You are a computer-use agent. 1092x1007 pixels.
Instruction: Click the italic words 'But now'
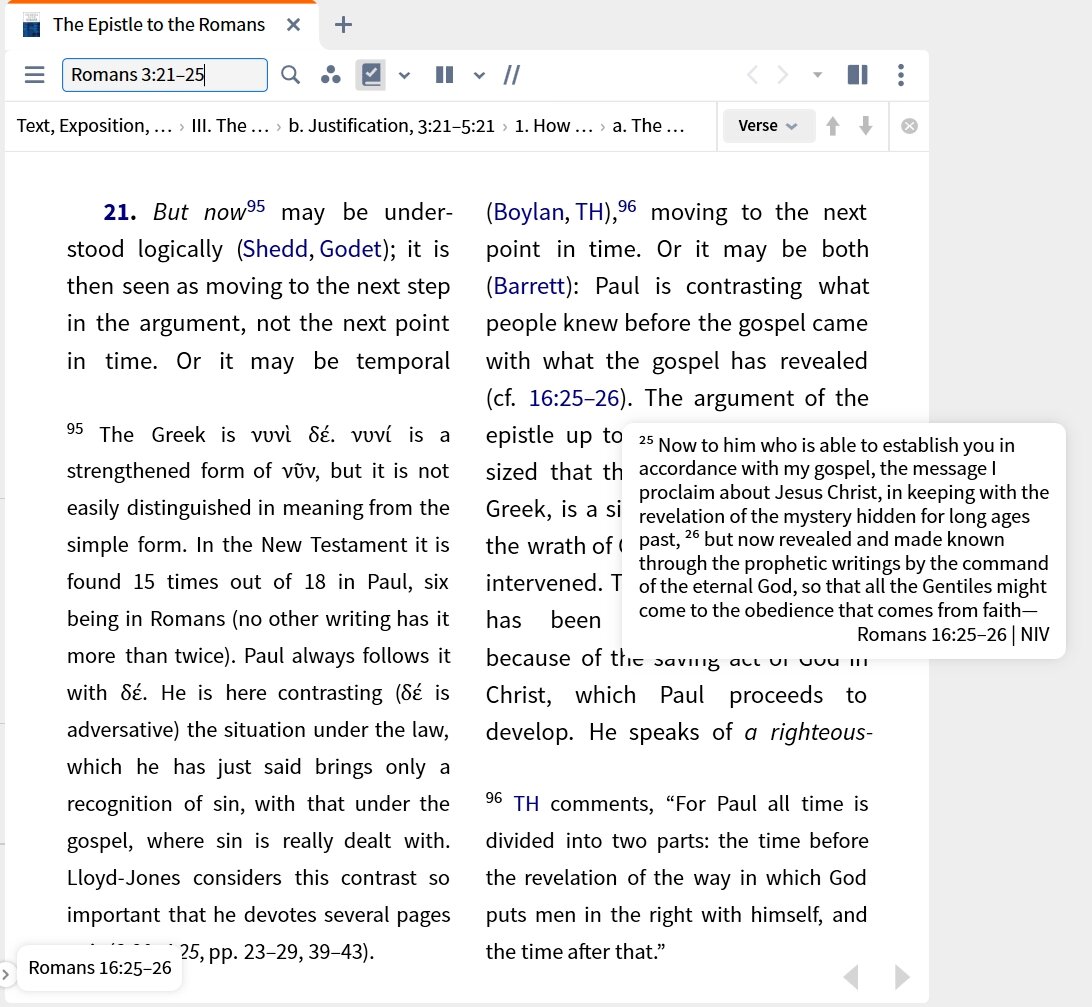coord(200,212)
